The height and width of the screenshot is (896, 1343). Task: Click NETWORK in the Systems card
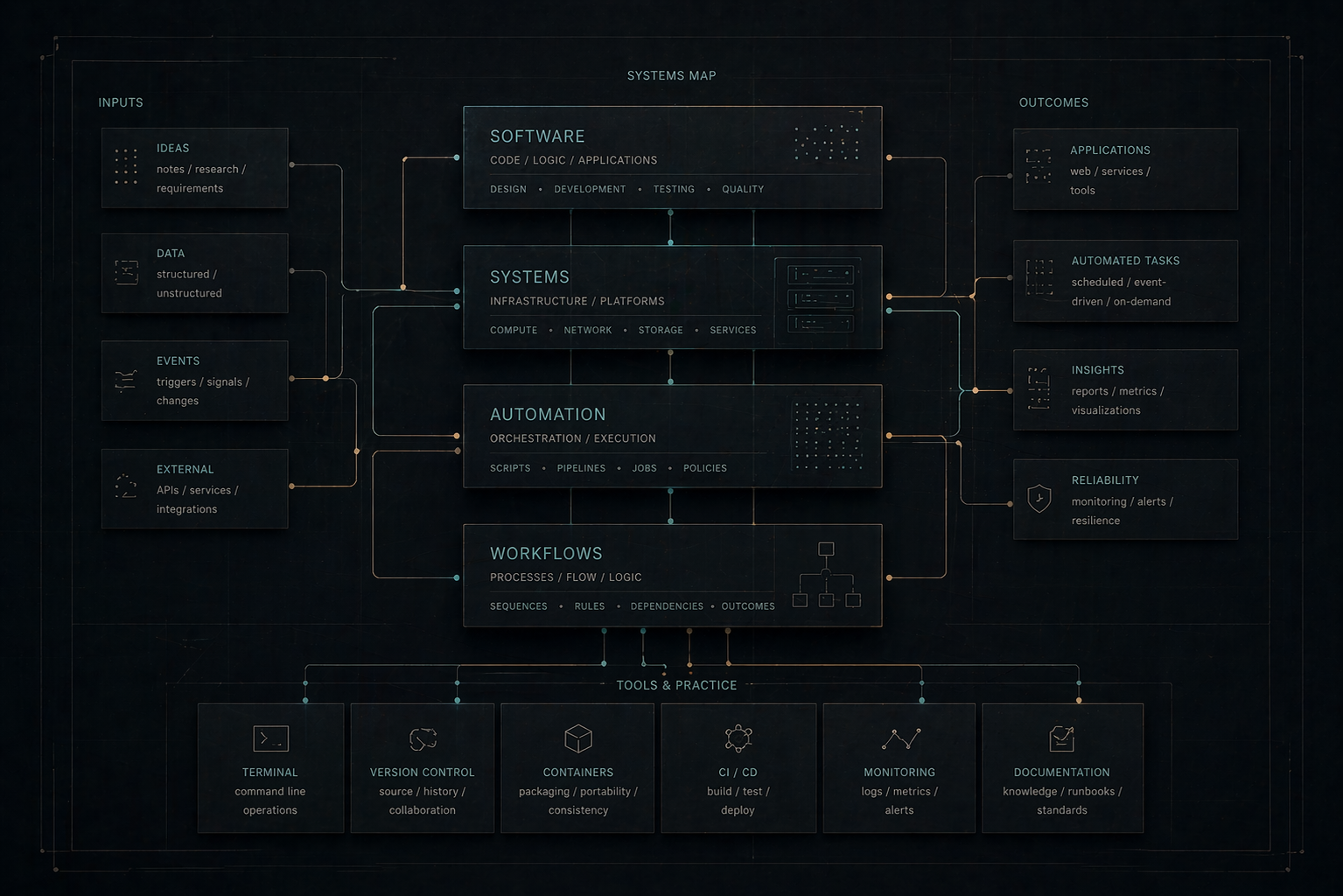(x=588, y=330)
